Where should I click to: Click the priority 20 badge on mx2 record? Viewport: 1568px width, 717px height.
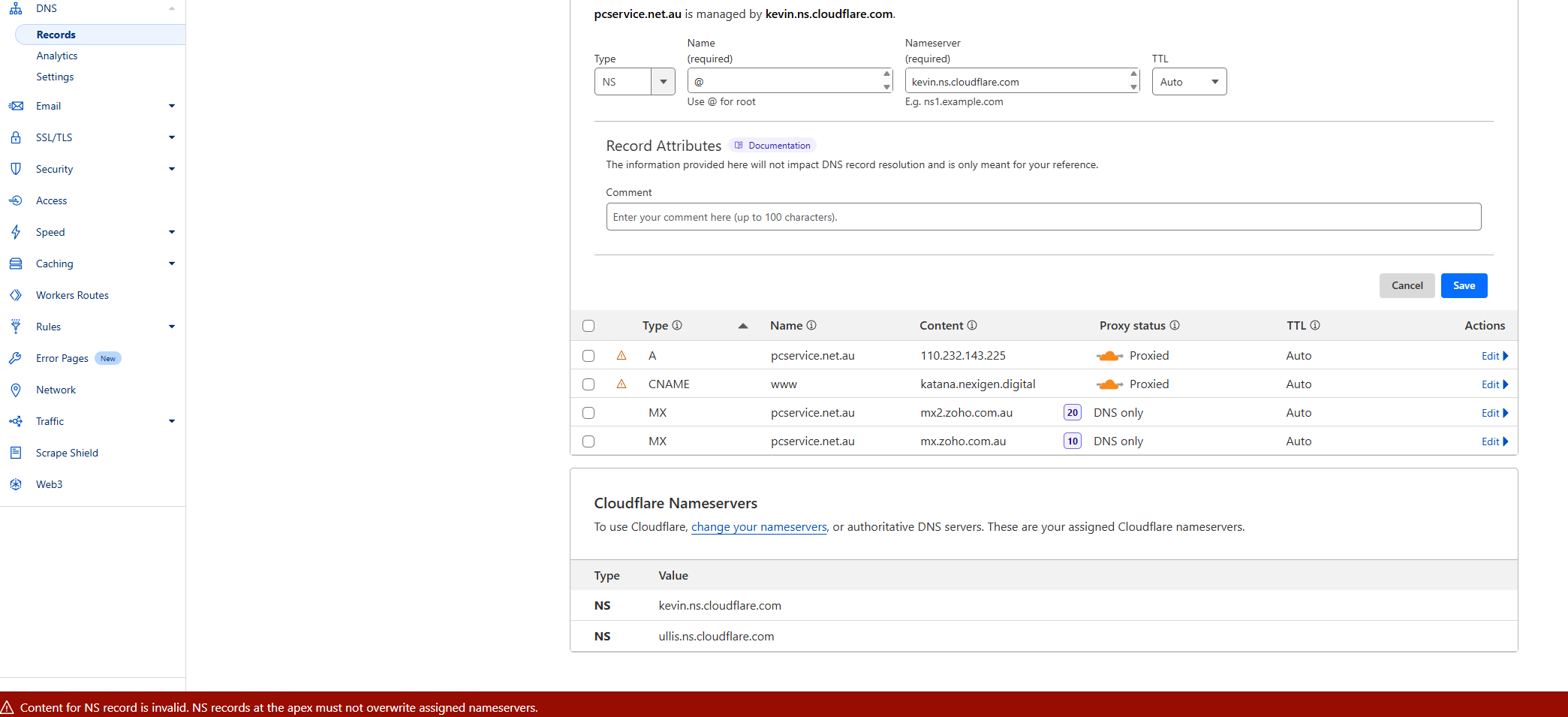(1073, 412)
